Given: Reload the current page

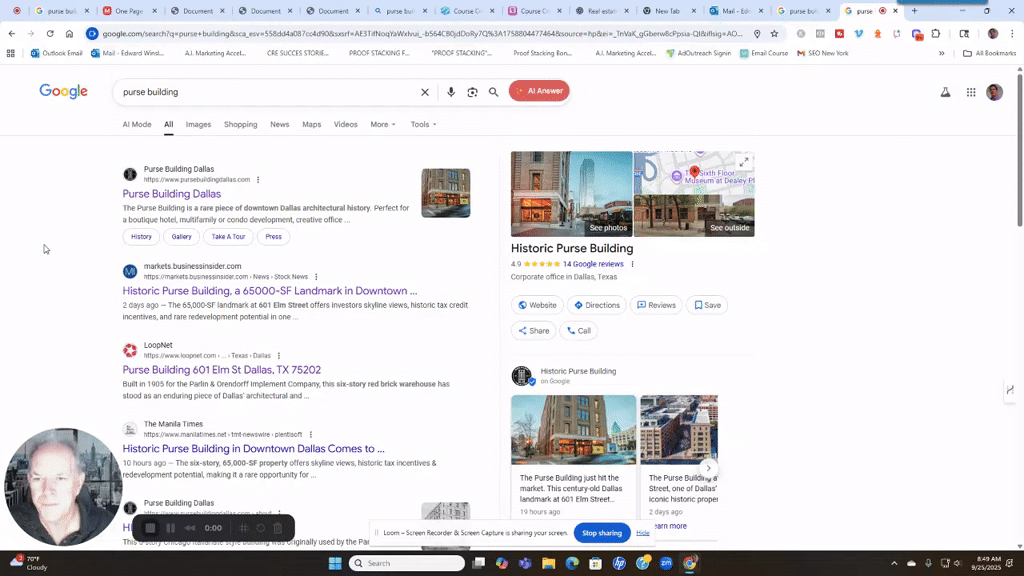Looking at the screenshot, I should pyautogui.click(x=50, y=33).
